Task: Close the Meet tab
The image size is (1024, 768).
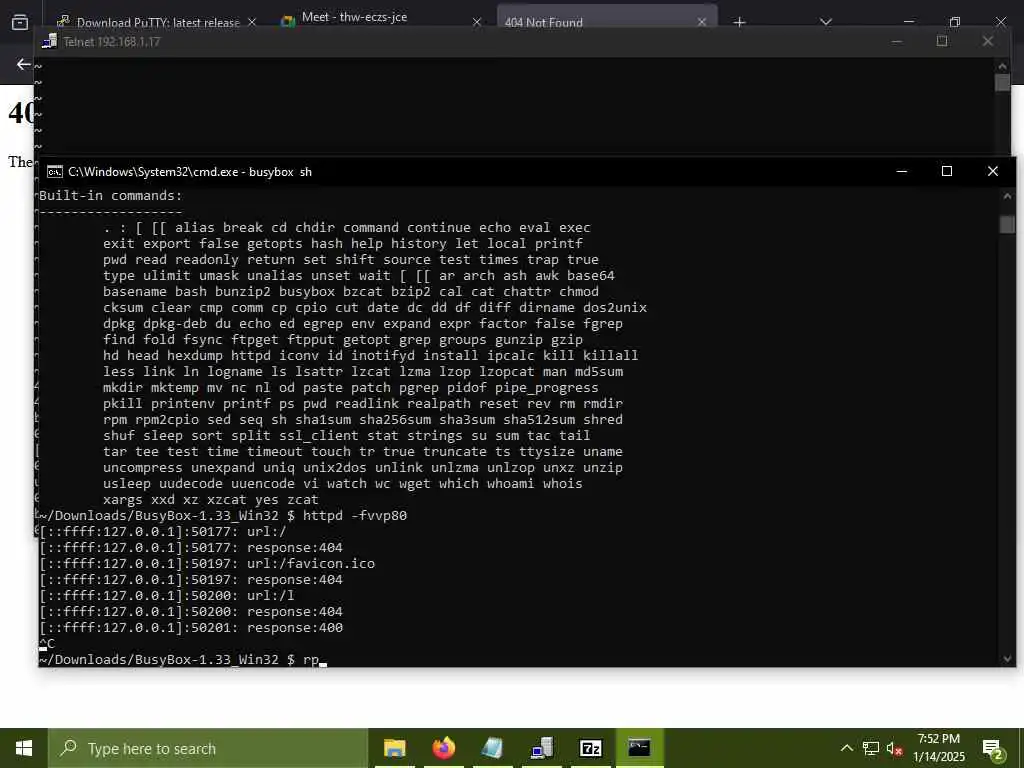Action: coord(477,22)
